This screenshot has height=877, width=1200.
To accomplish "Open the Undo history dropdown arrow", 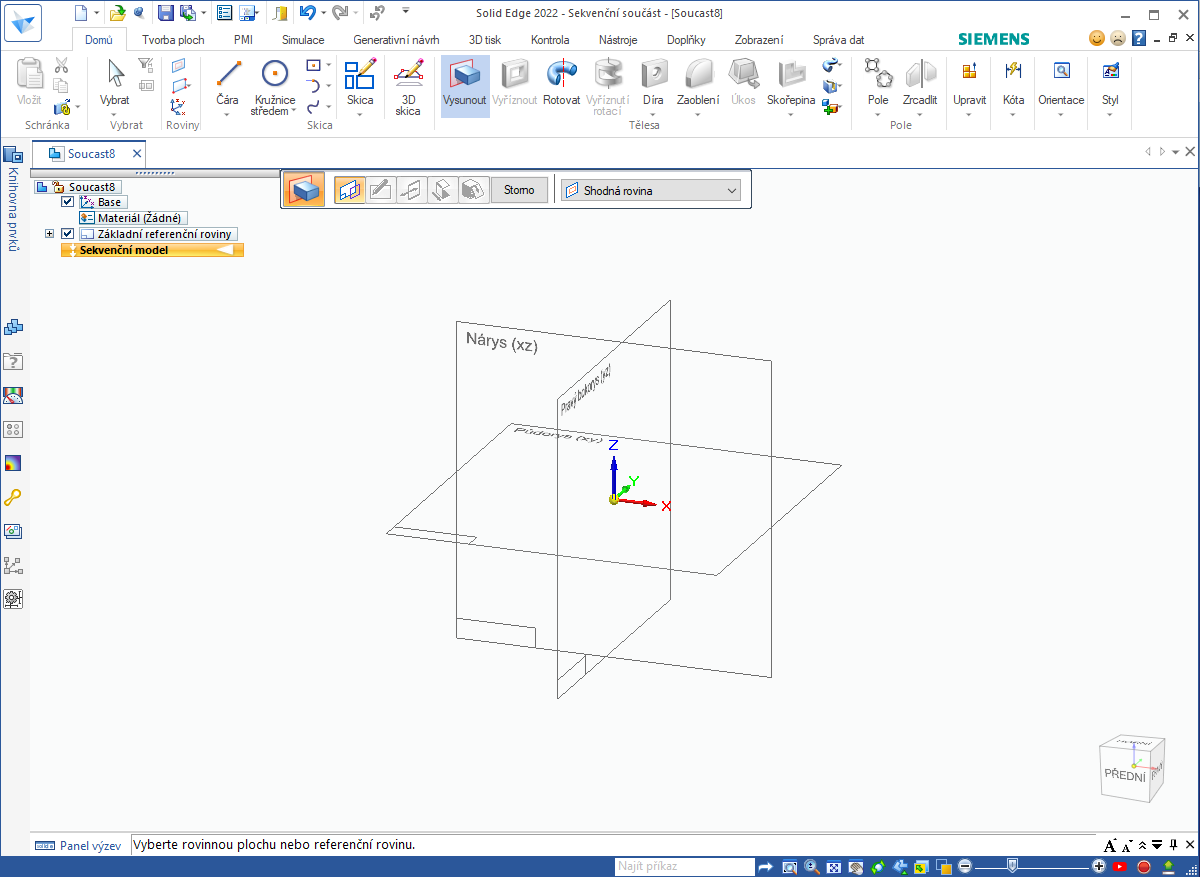I will [324, 13].
